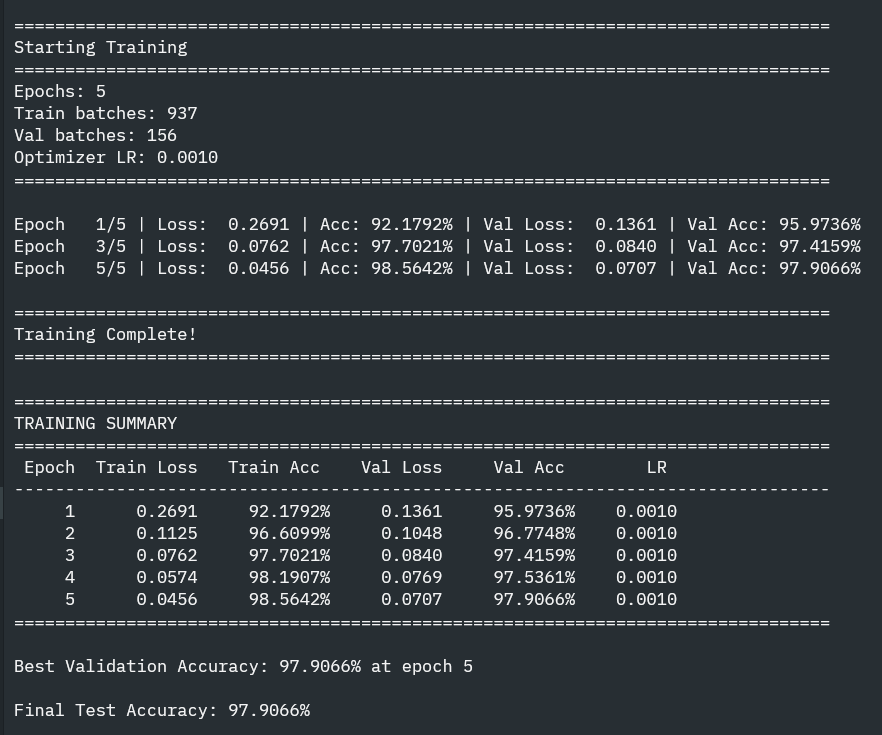Click the 'Val batches: 156' line
Screen dimensions: 882x735
[x=96, y=136]
